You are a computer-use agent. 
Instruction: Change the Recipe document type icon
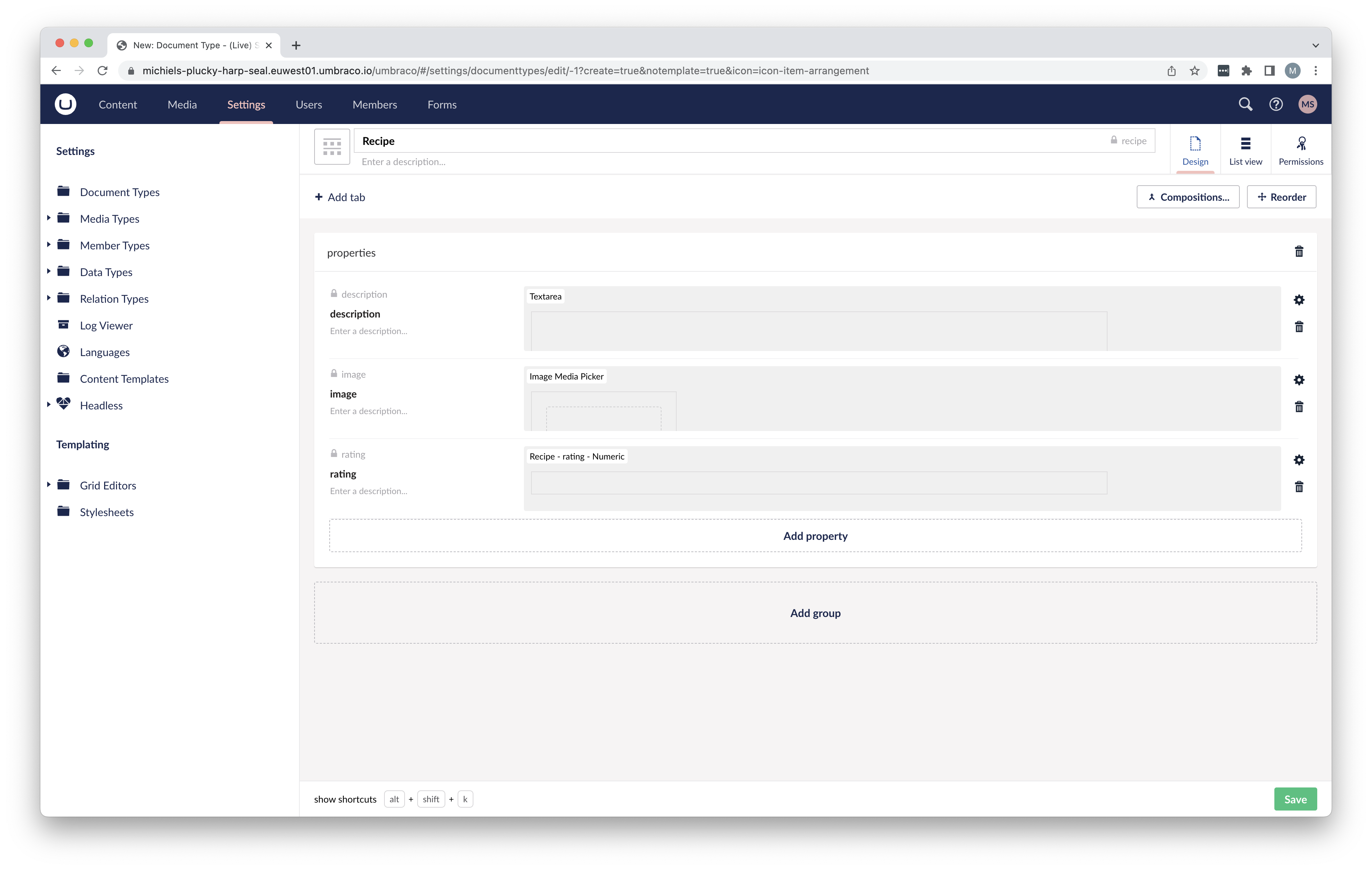(332, 147)
